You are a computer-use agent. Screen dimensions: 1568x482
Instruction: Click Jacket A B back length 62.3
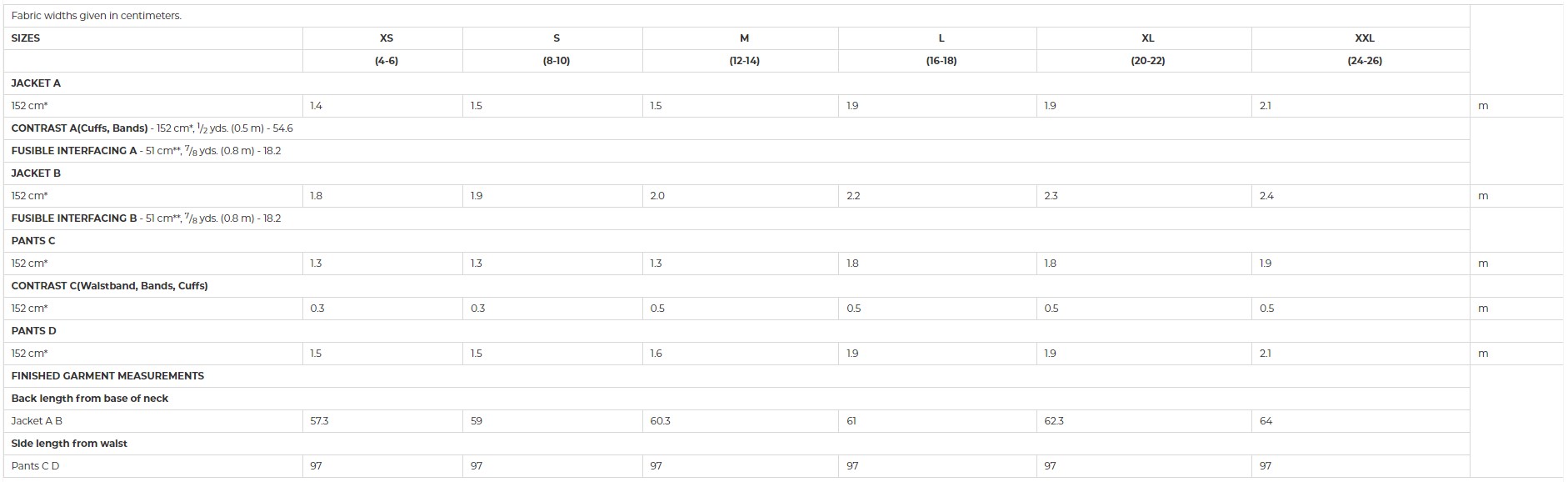[1054, 421]
